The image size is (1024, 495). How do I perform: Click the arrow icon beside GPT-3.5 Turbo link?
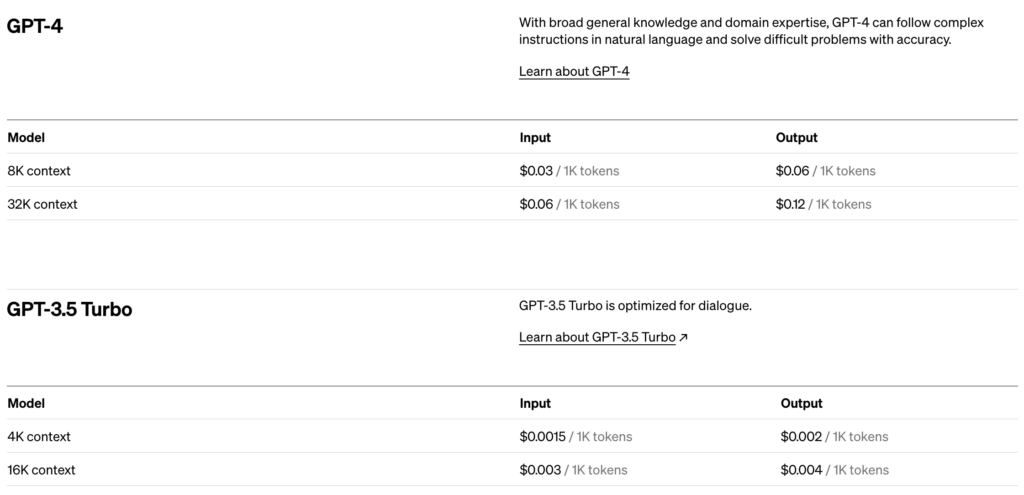click(683, 338)
